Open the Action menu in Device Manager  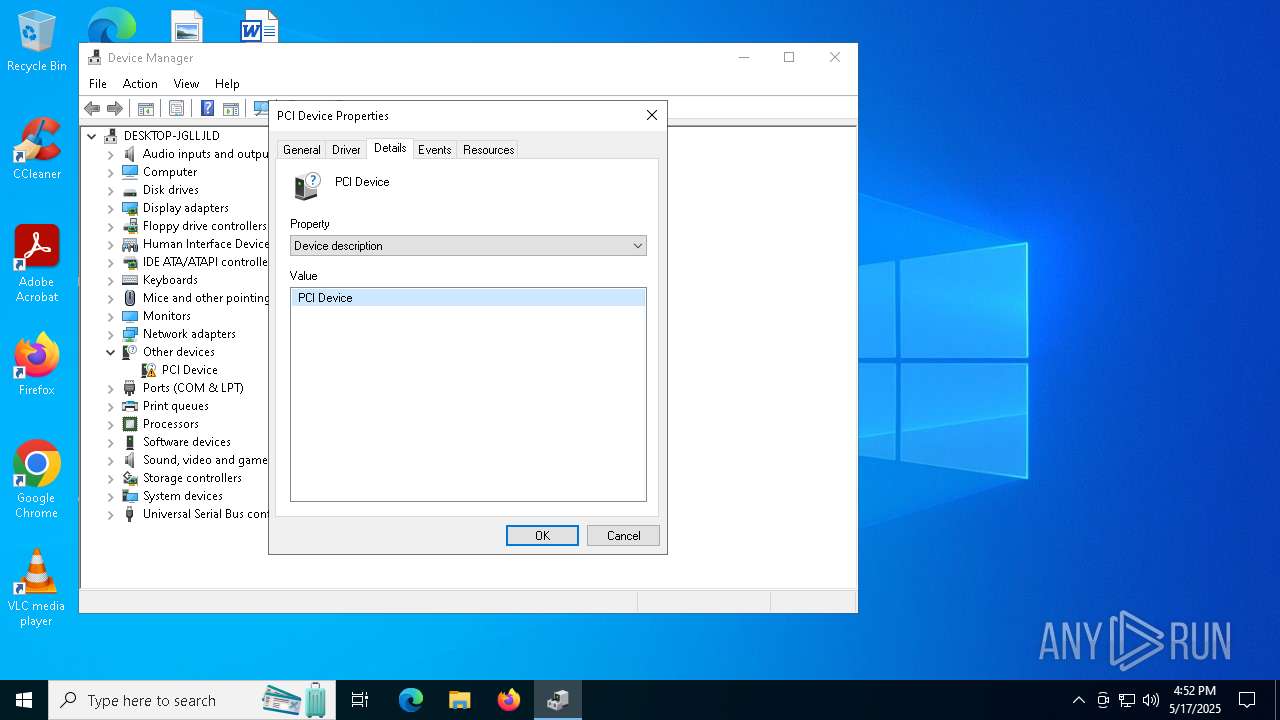140,84
